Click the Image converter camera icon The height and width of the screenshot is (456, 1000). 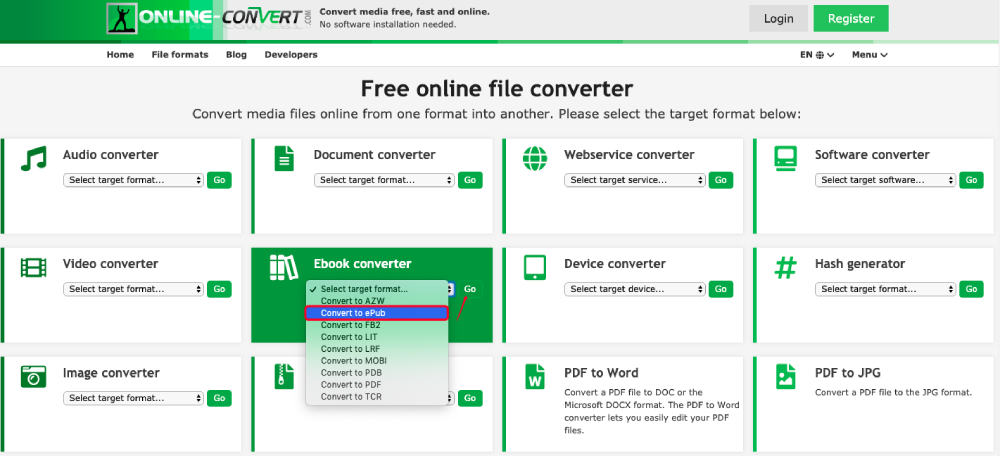tap(35, 377)
